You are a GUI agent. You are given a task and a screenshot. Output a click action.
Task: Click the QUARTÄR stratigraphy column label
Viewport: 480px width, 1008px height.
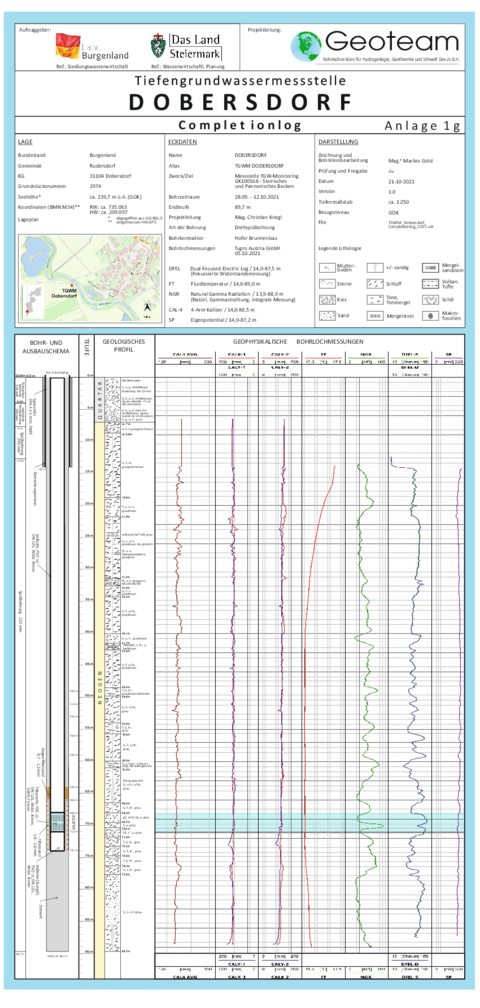pyautogui.click(x=100, y=399)
